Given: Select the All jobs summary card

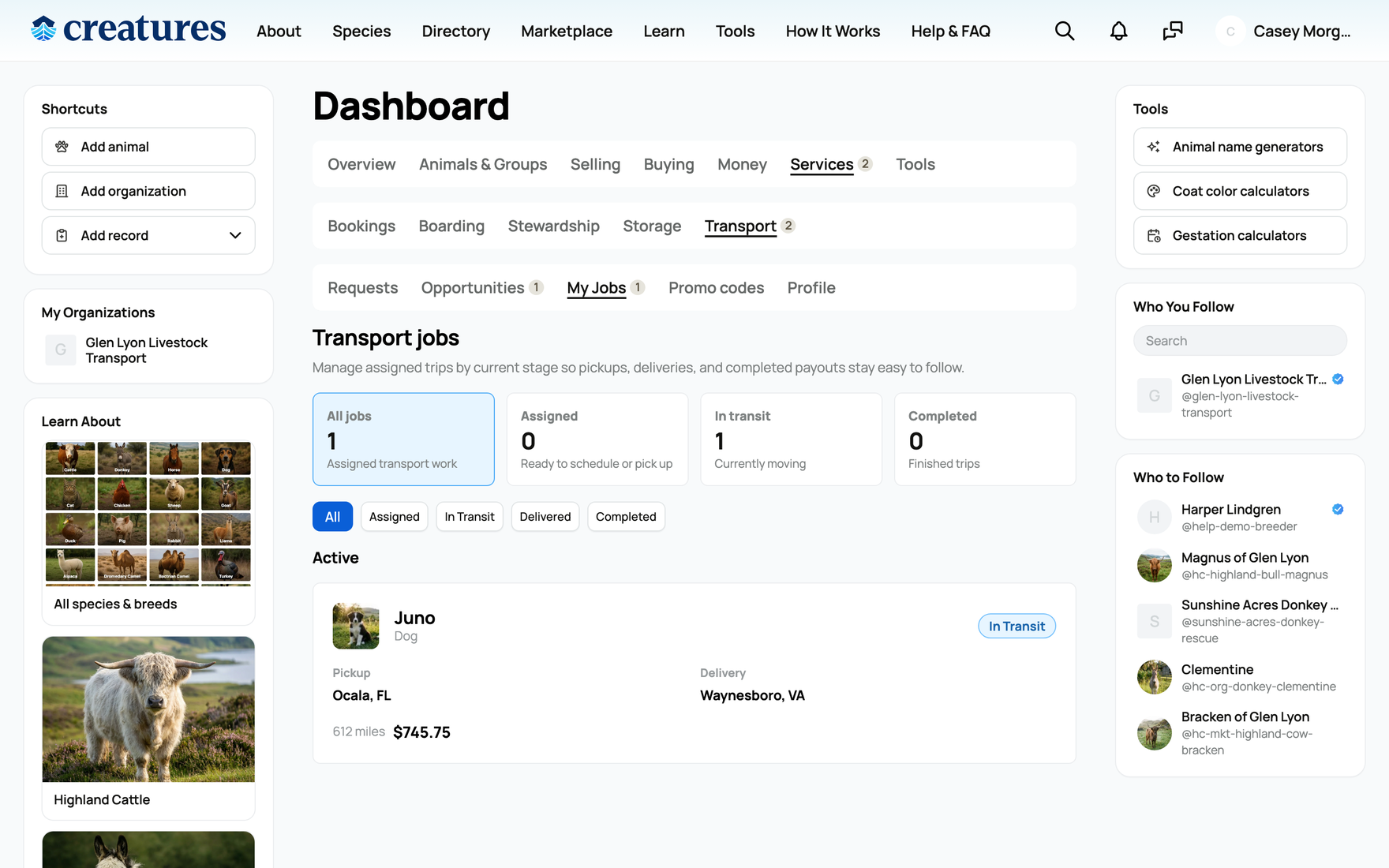Looking at the screenshot, I should [x=403, y=439].
